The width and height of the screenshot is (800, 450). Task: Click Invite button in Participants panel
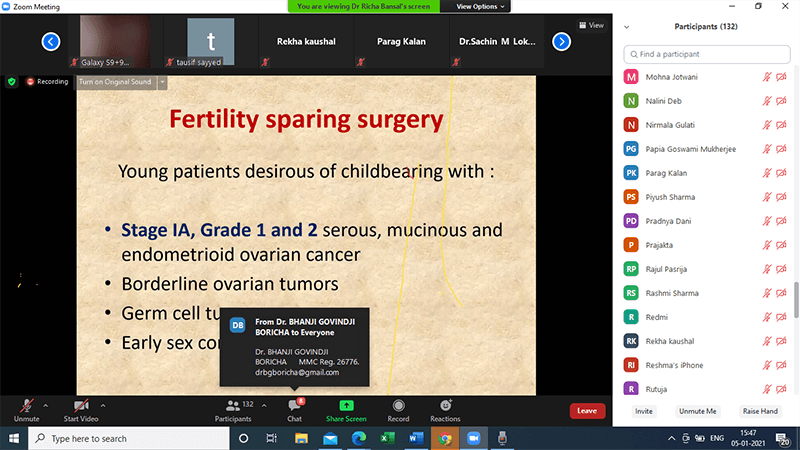[643, 411]
